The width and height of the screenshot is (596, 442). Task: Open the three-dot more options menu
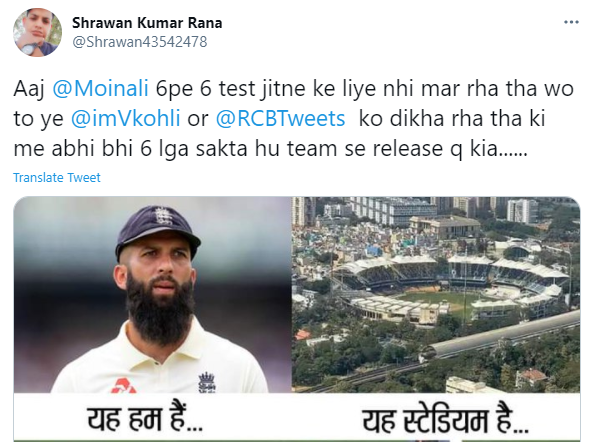[x=571, y=22]
